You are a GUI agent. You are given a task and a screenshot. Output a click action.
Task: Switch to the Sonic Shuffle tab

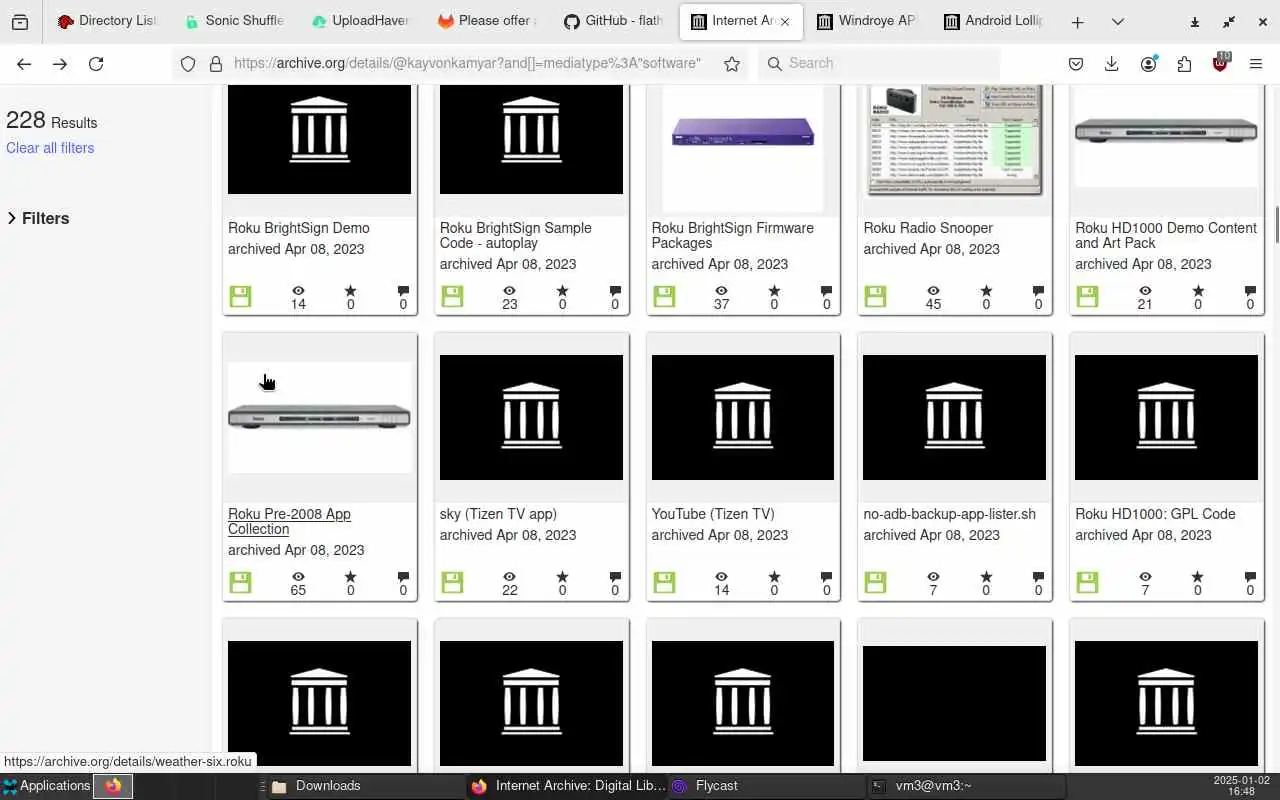point(234,21)
